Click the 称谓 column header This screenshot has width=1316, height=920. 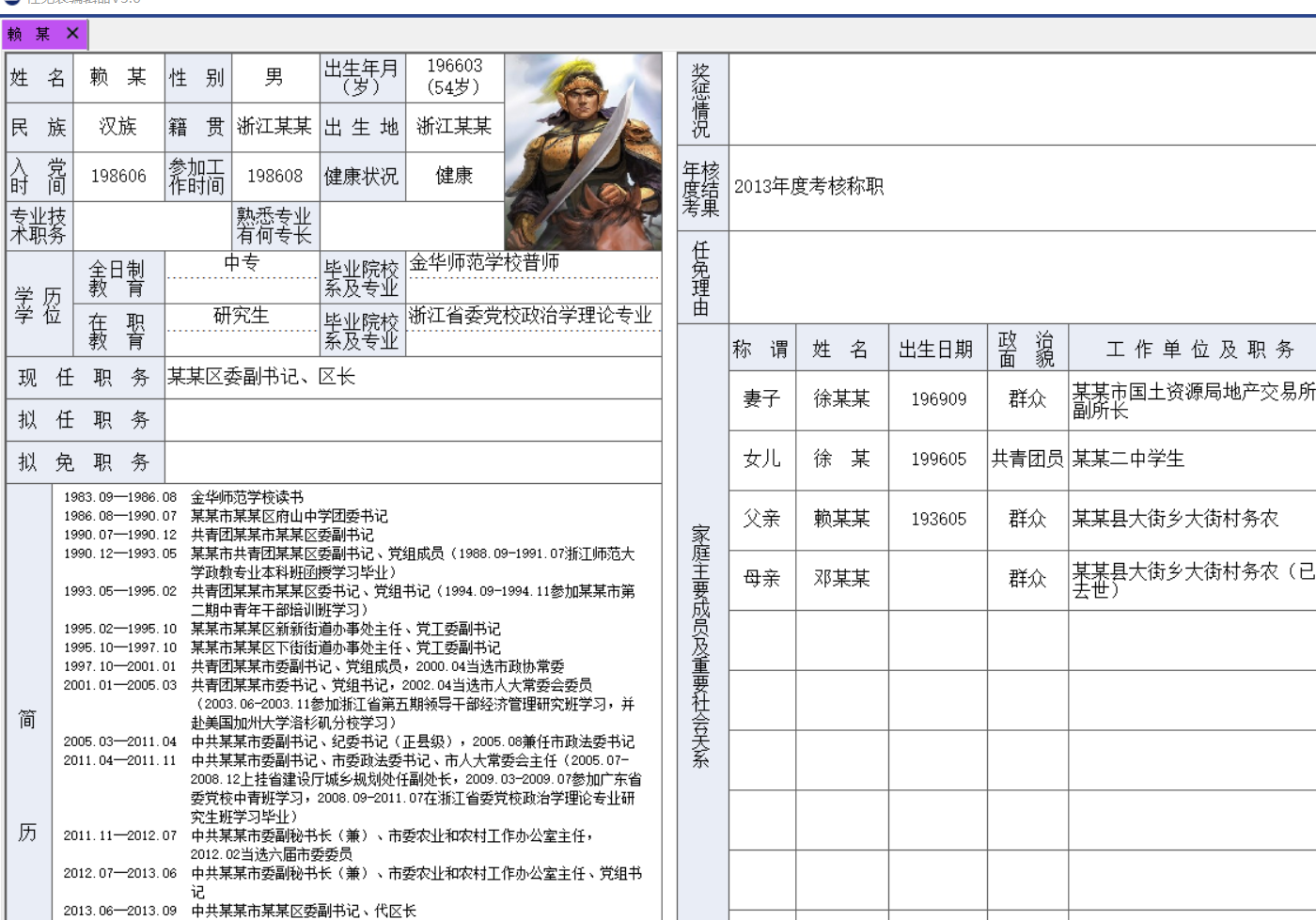(762, 350)
